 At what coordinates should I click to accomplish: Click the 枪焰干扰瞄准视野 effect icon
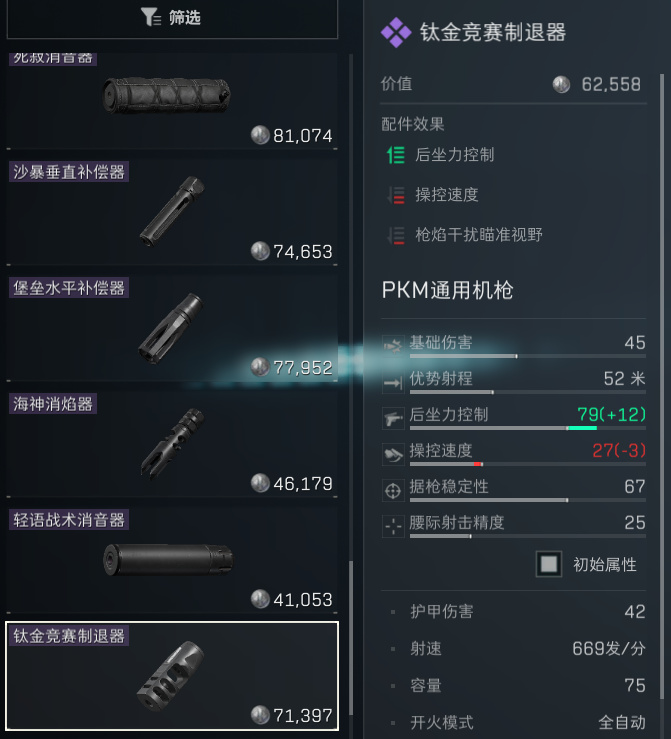[396, 235]
